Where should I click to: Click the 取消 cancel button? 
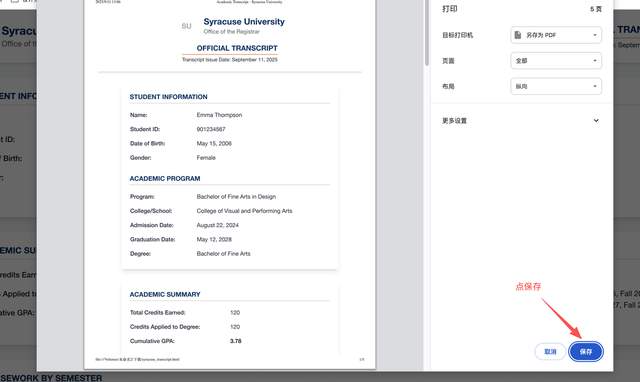(x=550, y=351)
